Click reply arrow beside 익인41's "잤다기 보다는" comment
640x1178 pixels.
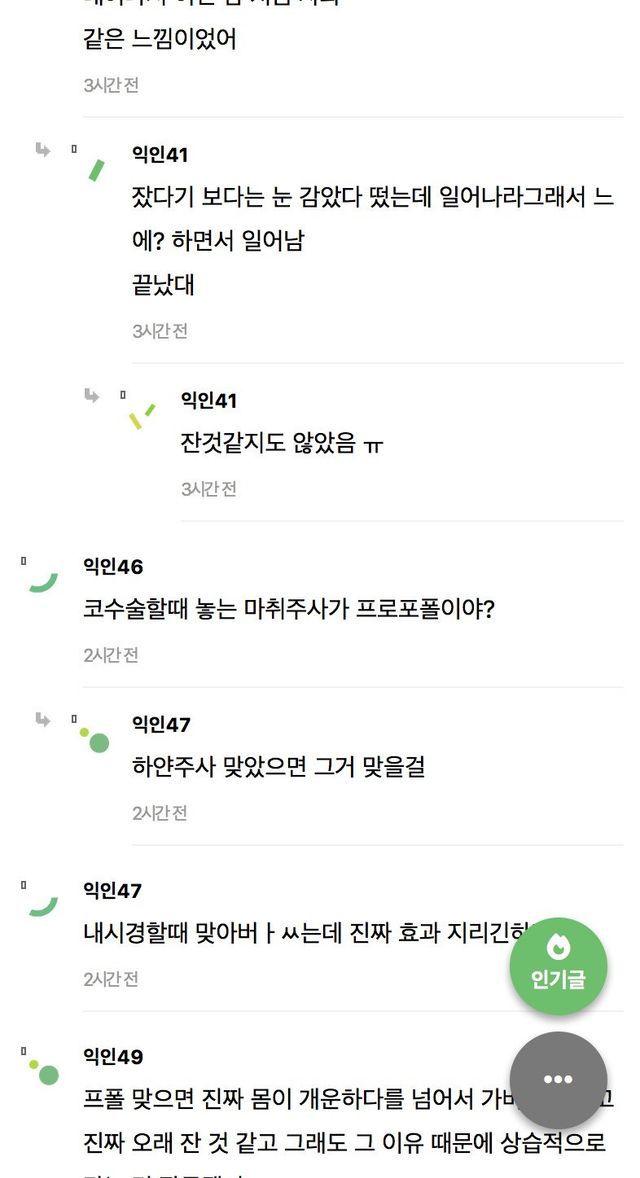pyautogui.click(x=43, y=150)
